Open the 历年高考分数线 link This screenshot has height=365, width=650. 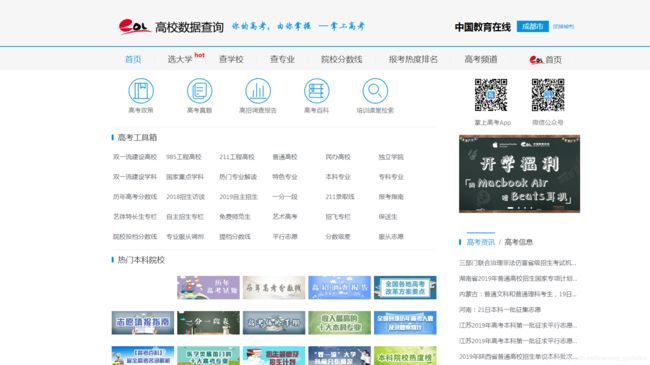tap(135, 197)
